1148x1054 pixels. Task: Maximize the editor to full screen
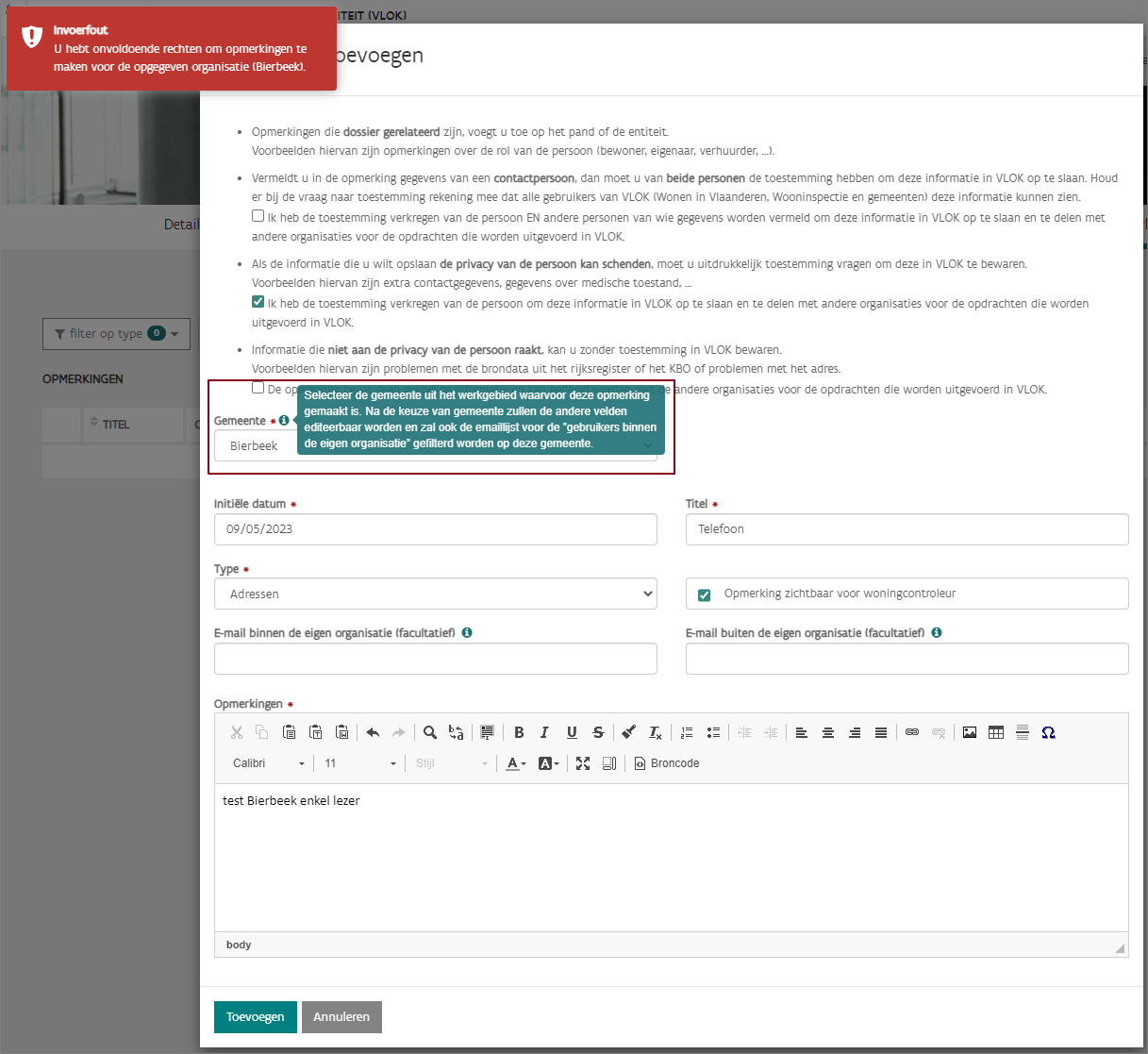[x=583, y=763]
